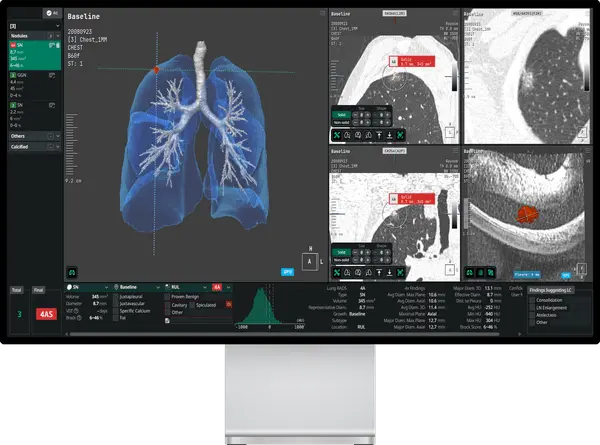Click the third green icon in nodule view toolbar
This screenshot has width=600, height=445.
tap(491, 272)
